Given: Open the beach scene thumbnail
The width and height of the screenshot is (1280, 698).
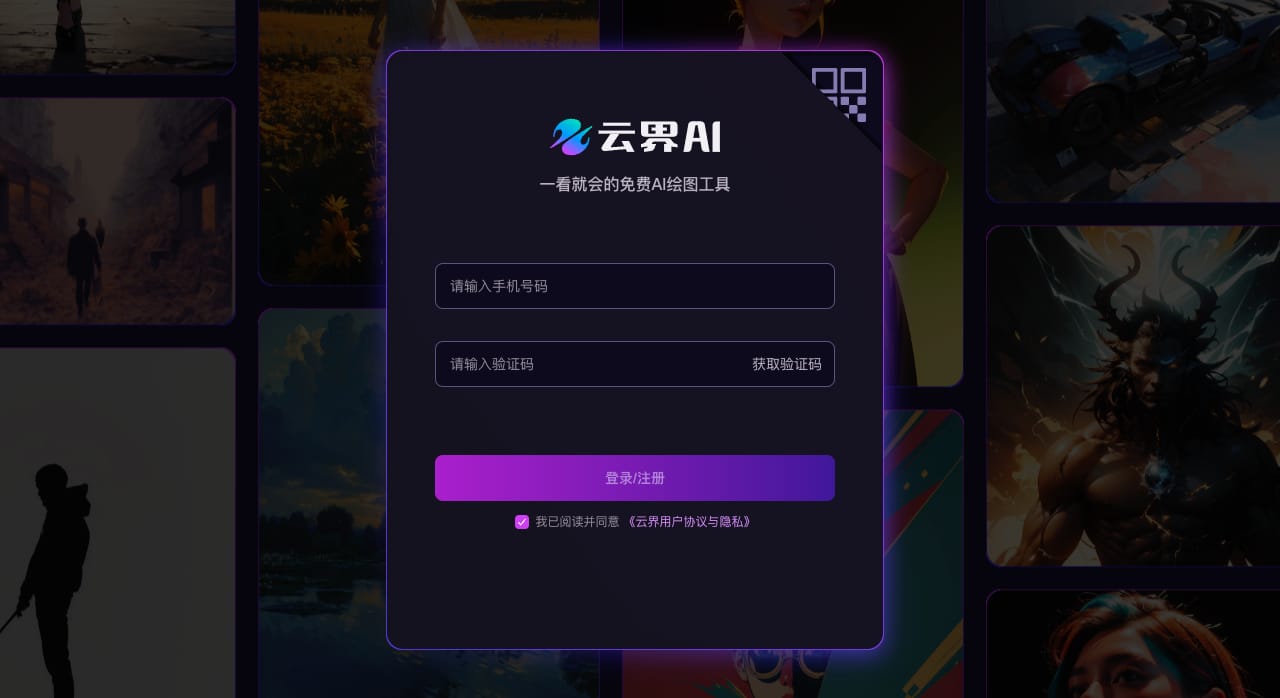Looking at the screenshot, I should point(117,36).
